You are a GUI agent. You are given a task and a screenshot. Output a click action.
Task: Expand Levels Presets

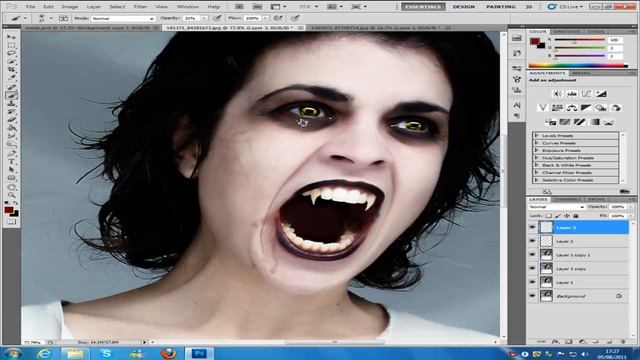[536, 136]
